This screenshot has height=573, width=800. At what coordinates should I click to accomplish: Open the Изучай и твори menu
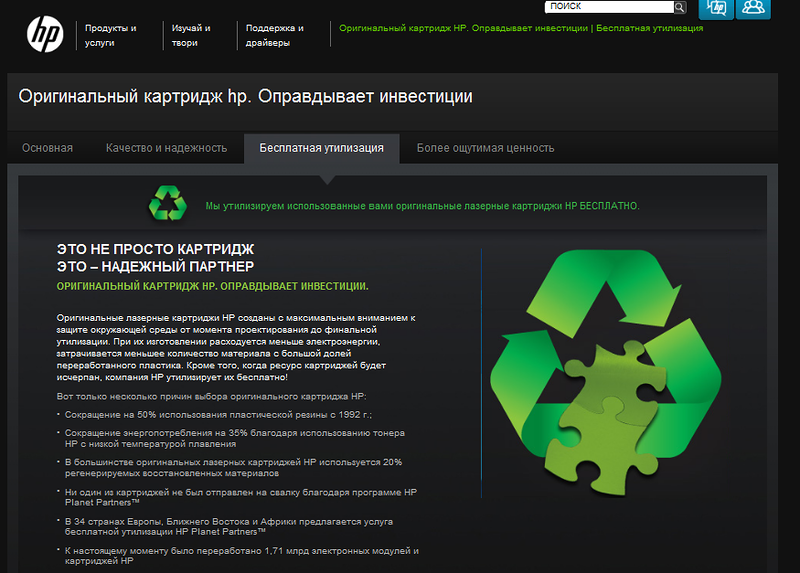[191, 35]
